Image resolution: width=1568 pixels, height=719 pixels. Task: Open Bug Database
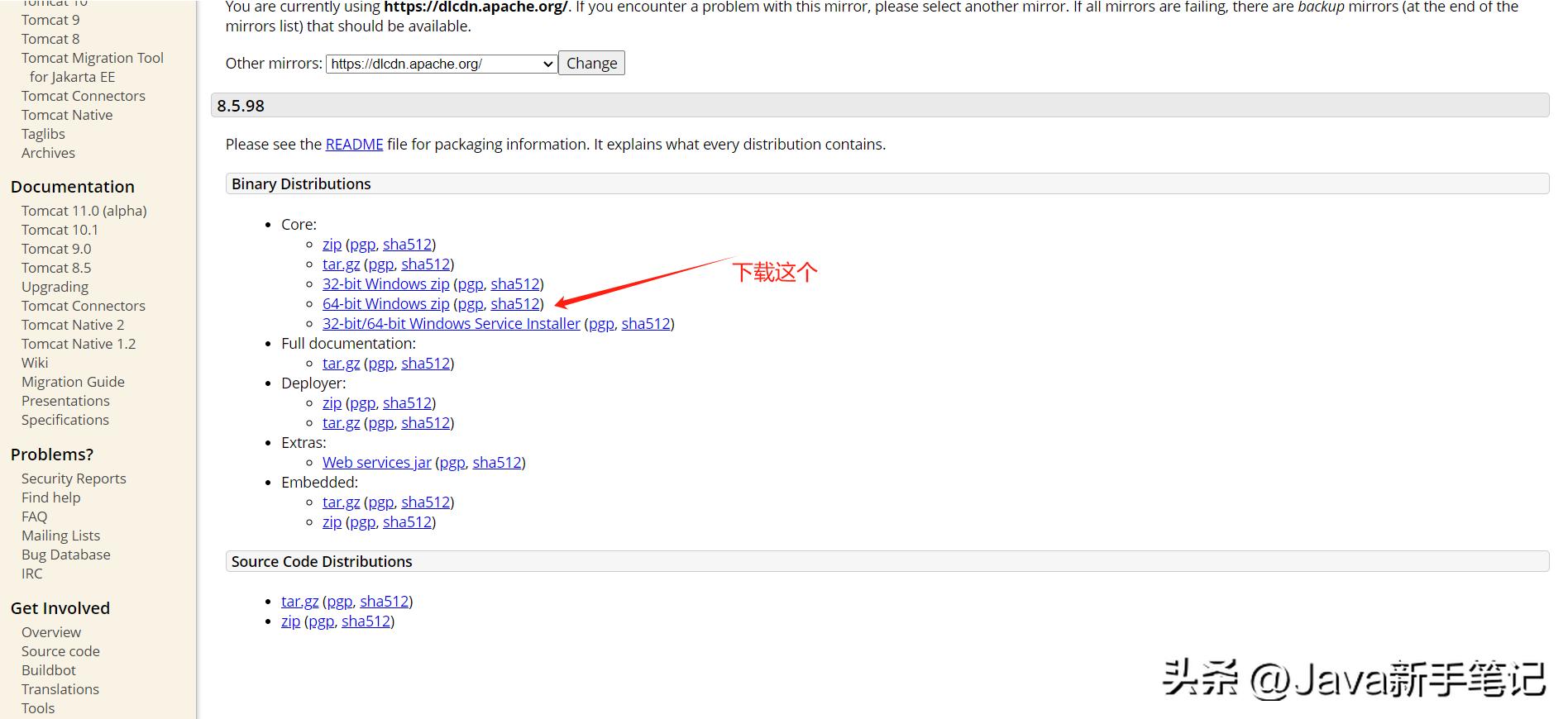[66, 555]
